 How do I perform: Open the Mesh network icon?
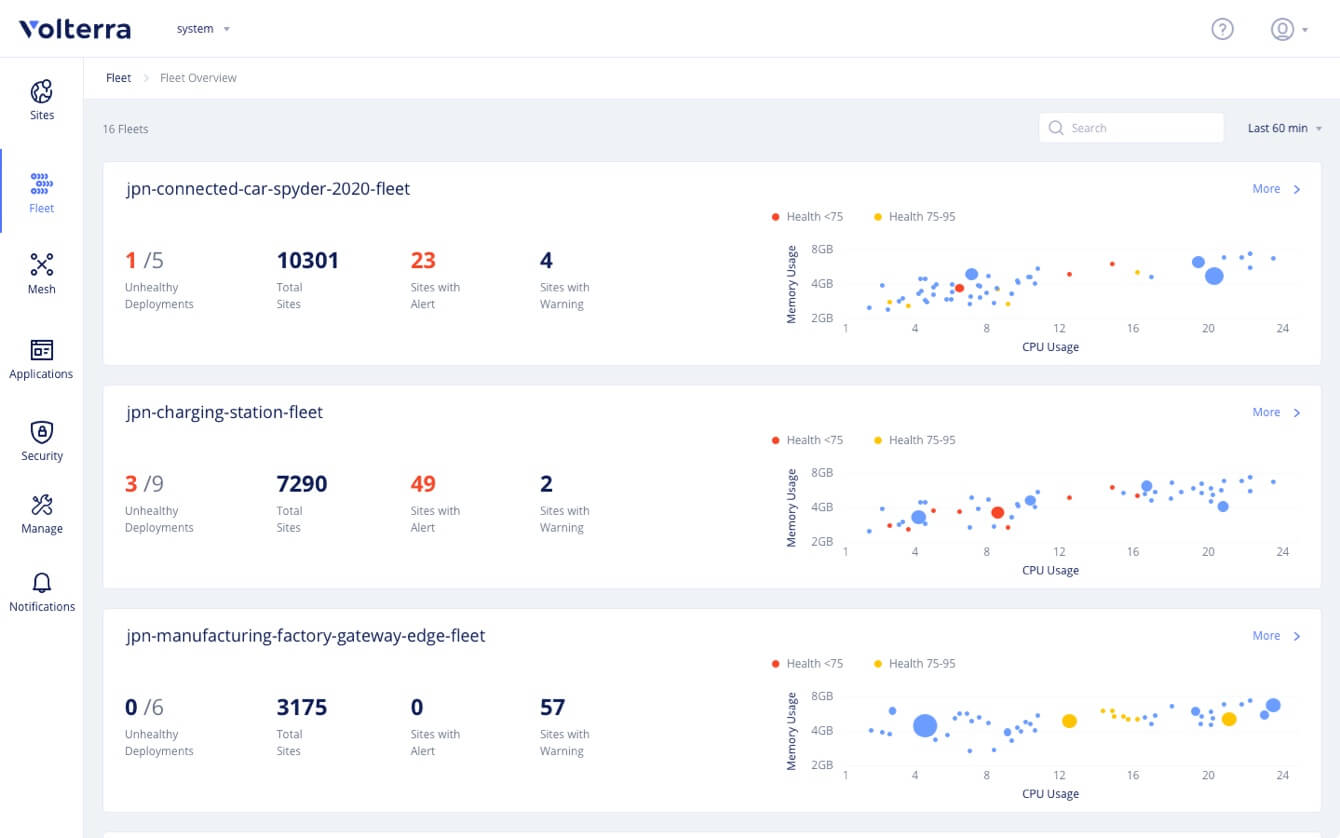point(41,265)
